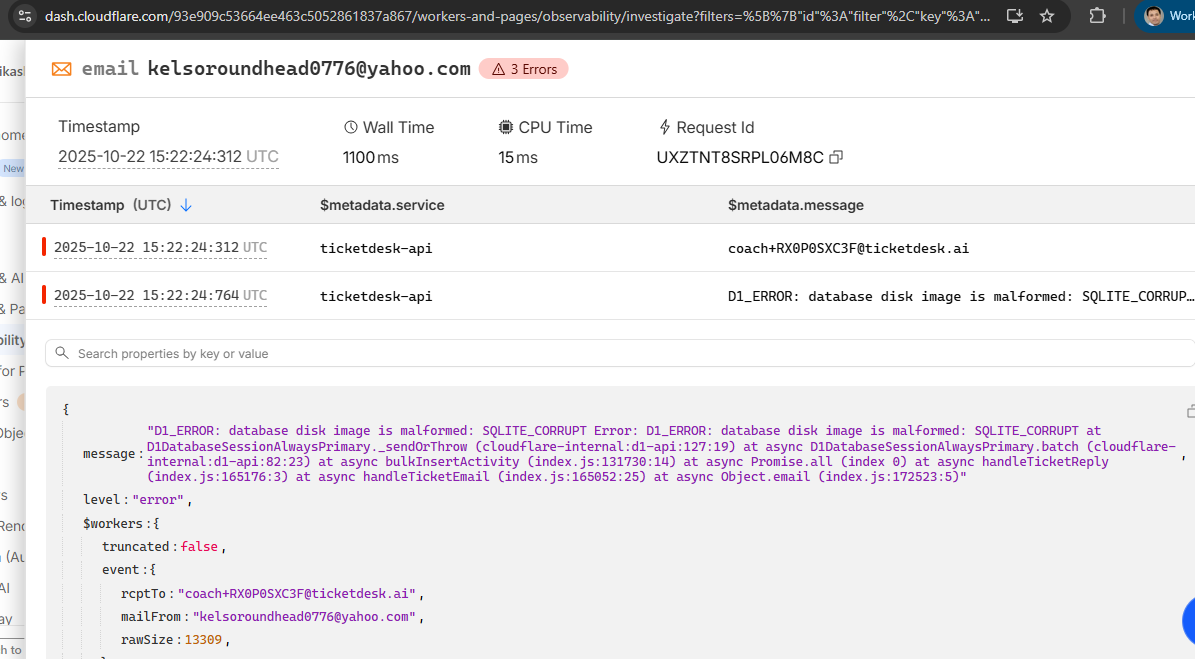The image size is (1195, 659).
Task: Click the rcptTo value coach+RX0P0SXC3F@ticketdesk.ai
Action: tap(297, 593)
